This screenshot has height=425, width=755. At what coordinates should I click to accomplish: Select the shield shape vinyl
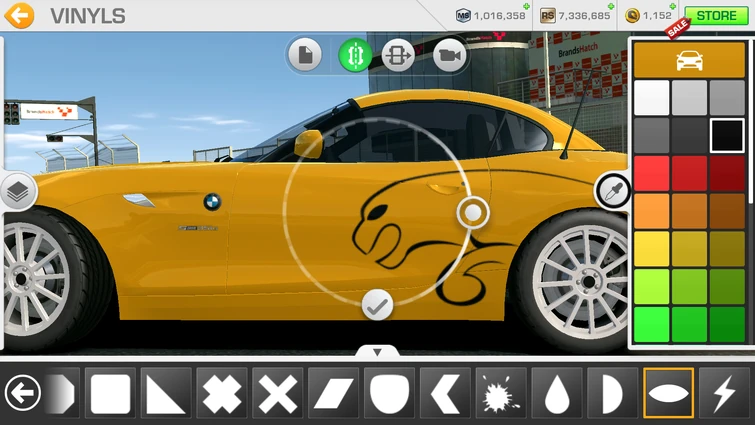389,393
